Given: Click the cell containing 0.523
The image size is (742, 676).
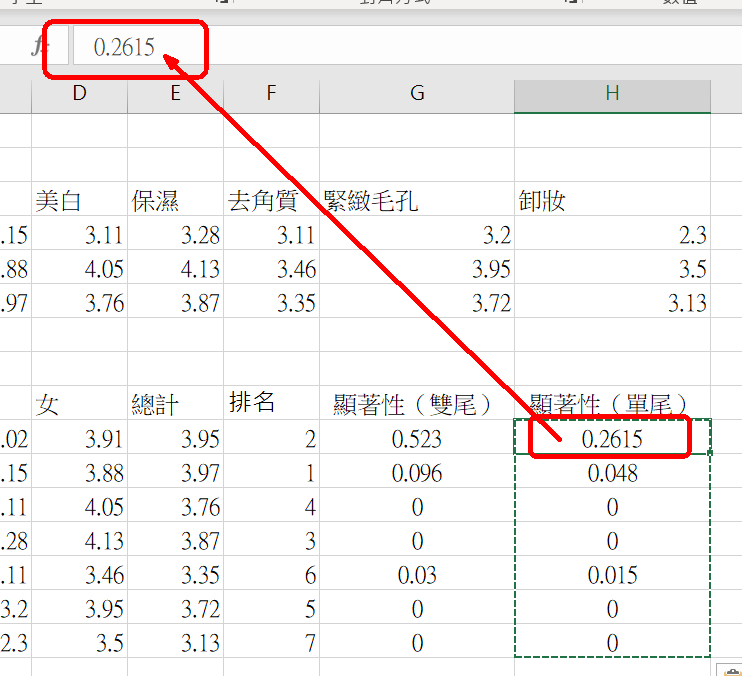Looking at the screenshot, I should 417,439.
